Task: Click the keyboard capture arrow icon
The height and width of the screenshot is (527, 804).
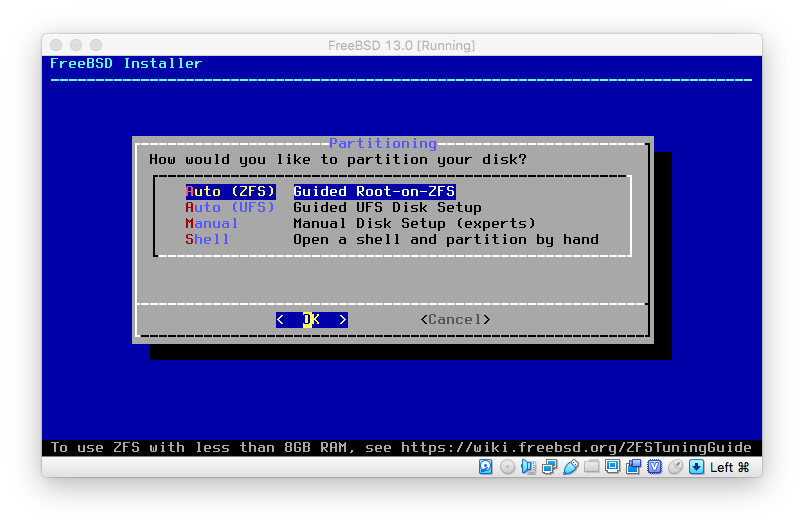Action: [x=697, y=467]
